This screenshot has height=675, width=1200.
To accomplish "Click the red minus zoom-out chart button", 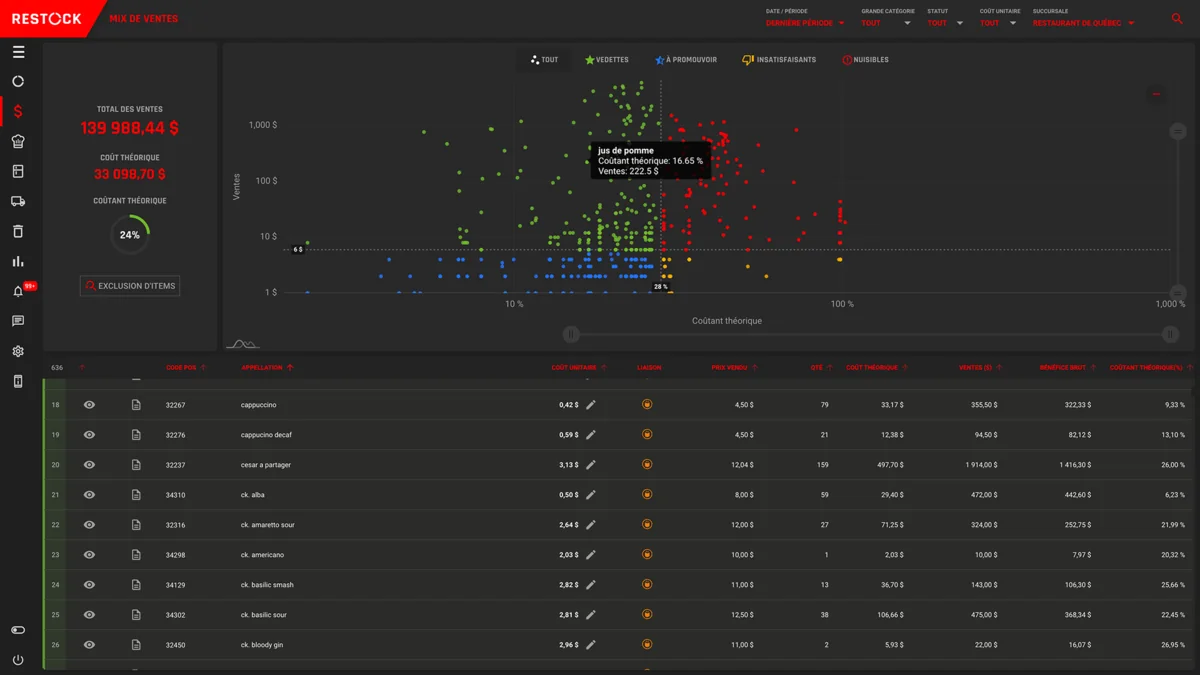I will (x=1156, y=94).
